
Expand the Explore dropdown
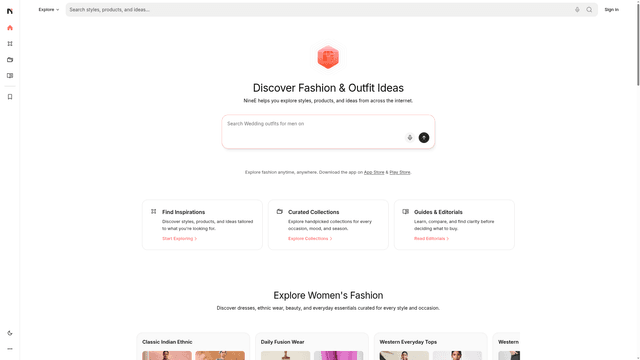(x=49, y=9)
